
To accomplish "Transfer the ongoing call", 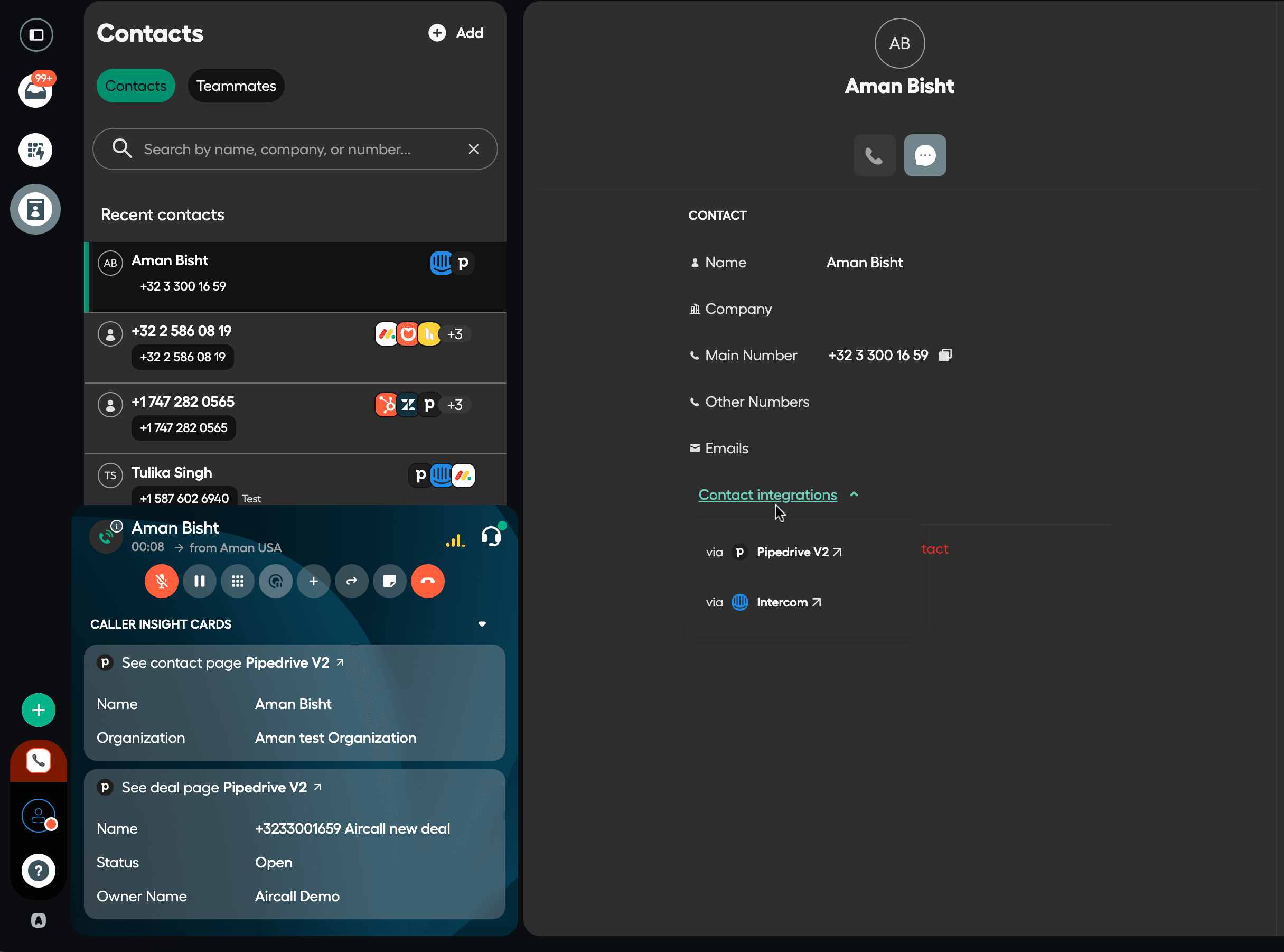I will [x=351, y=581].
